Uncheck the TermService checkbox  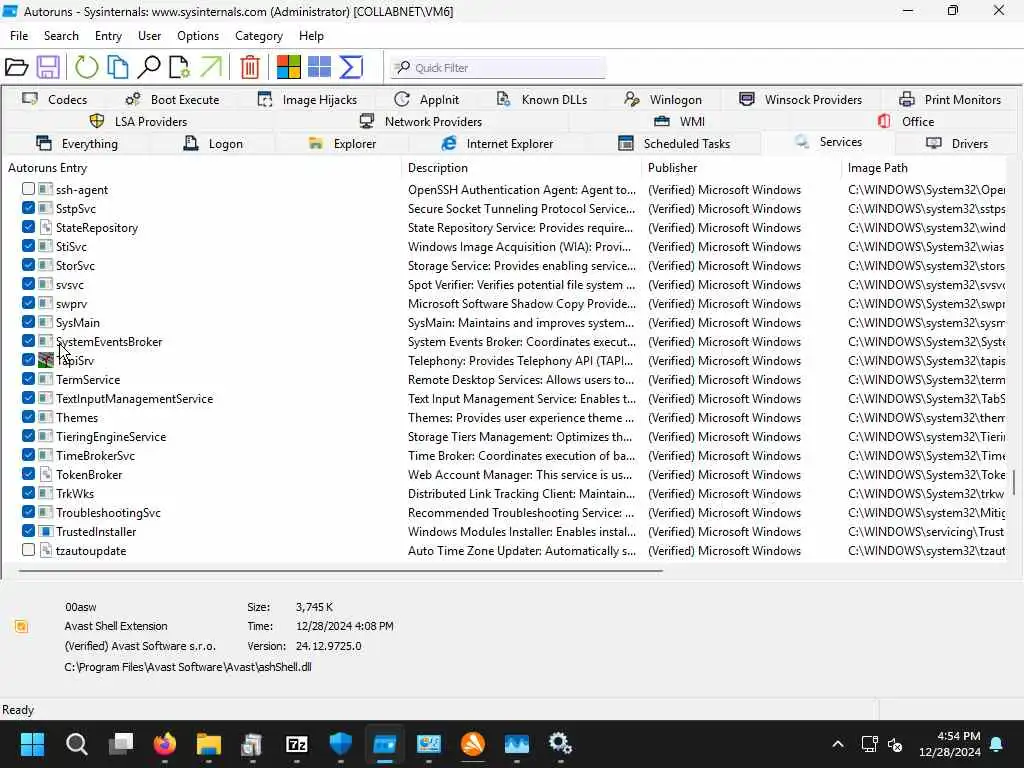tap(28, 379)
